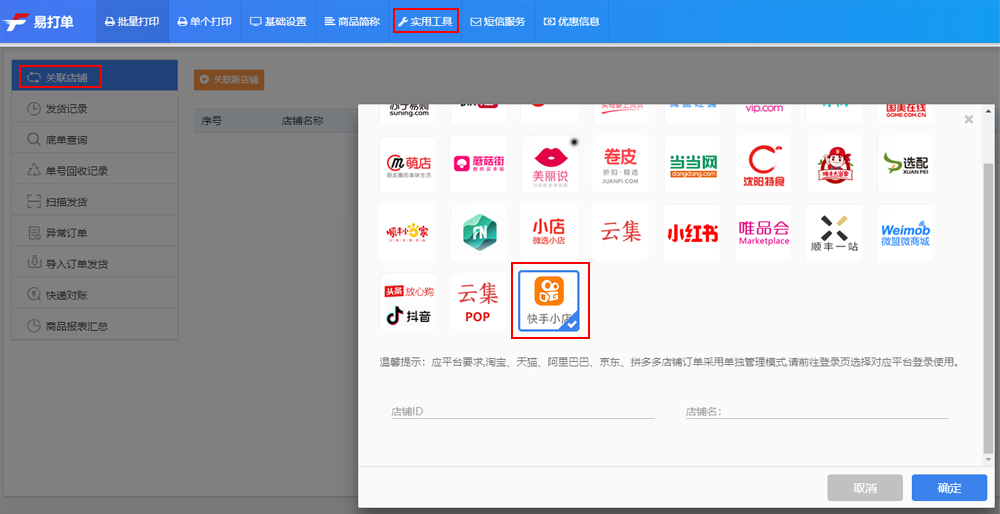Click the 序号 column header
1000x514 pixels.
pos(212,121)
